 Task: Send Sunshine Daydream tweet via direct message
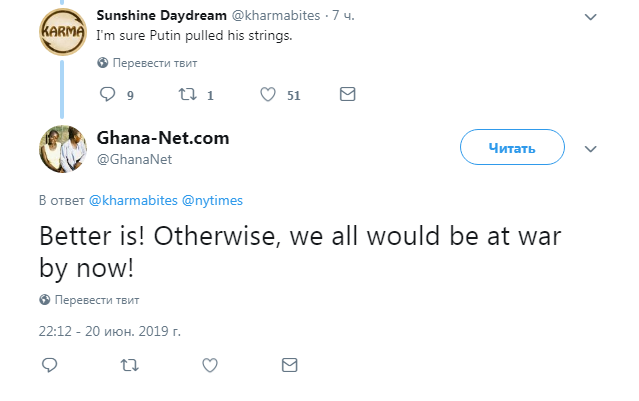[348, 95]
